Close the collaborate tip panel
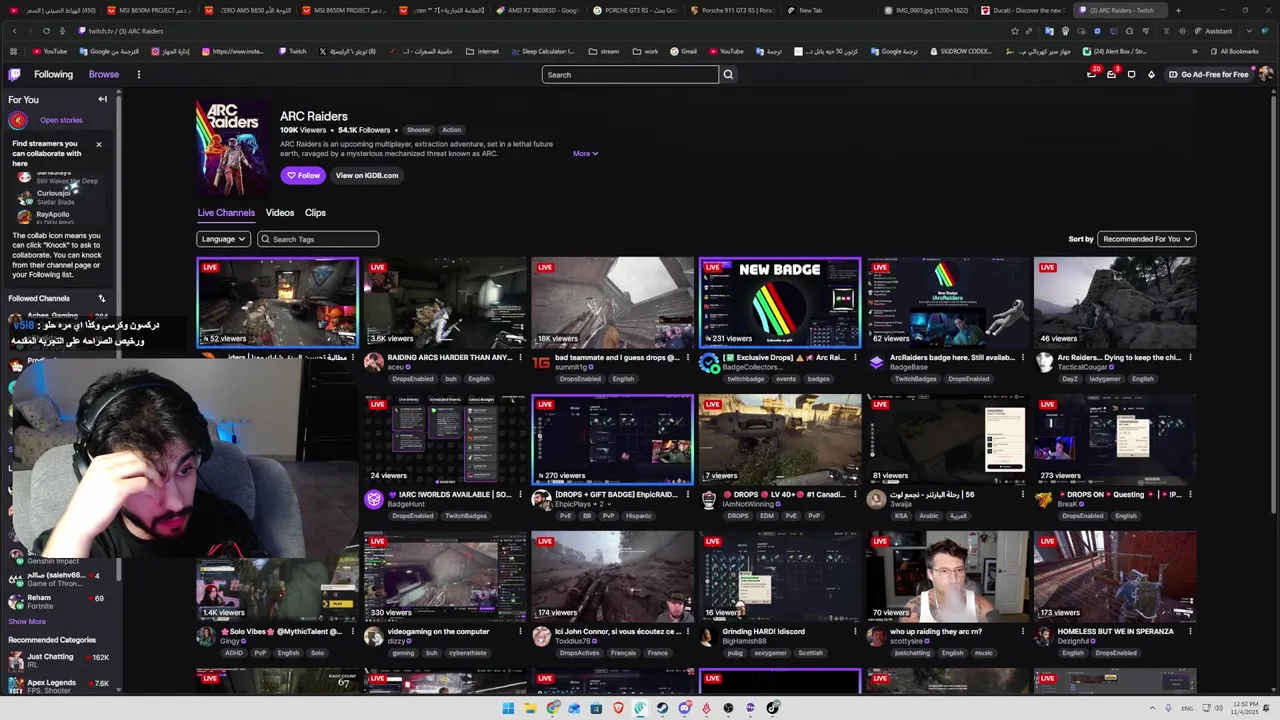Screen dimensions: 1280x720 click(98, 144)
